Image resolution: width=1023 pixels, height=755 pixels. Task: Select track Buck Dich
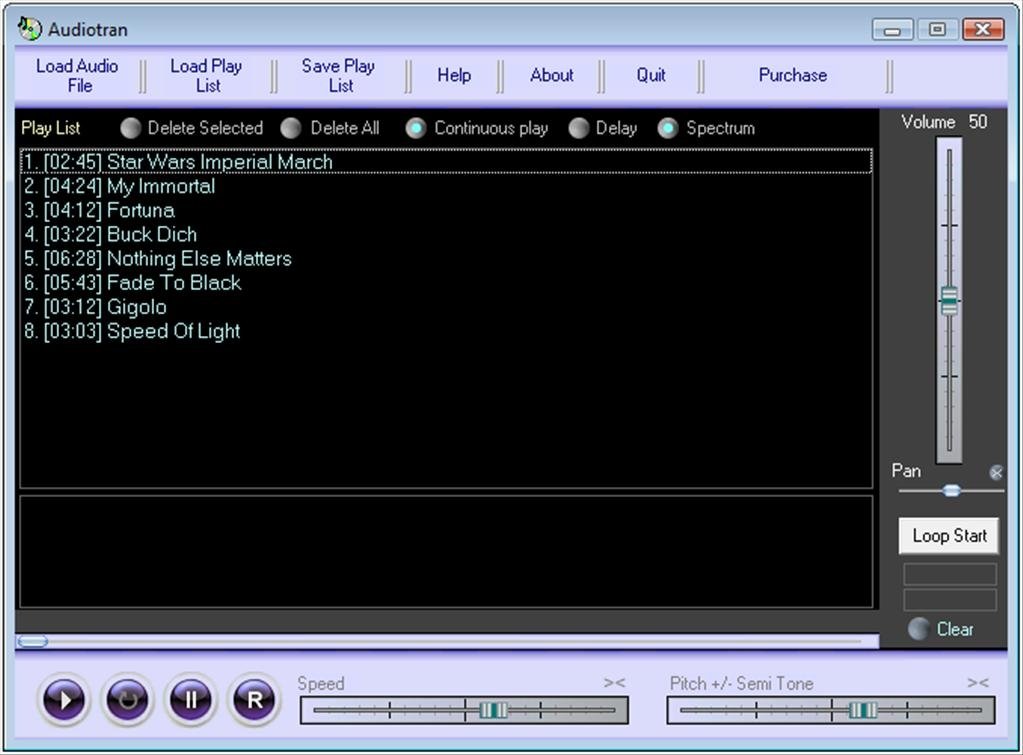[x=446, y=234]
